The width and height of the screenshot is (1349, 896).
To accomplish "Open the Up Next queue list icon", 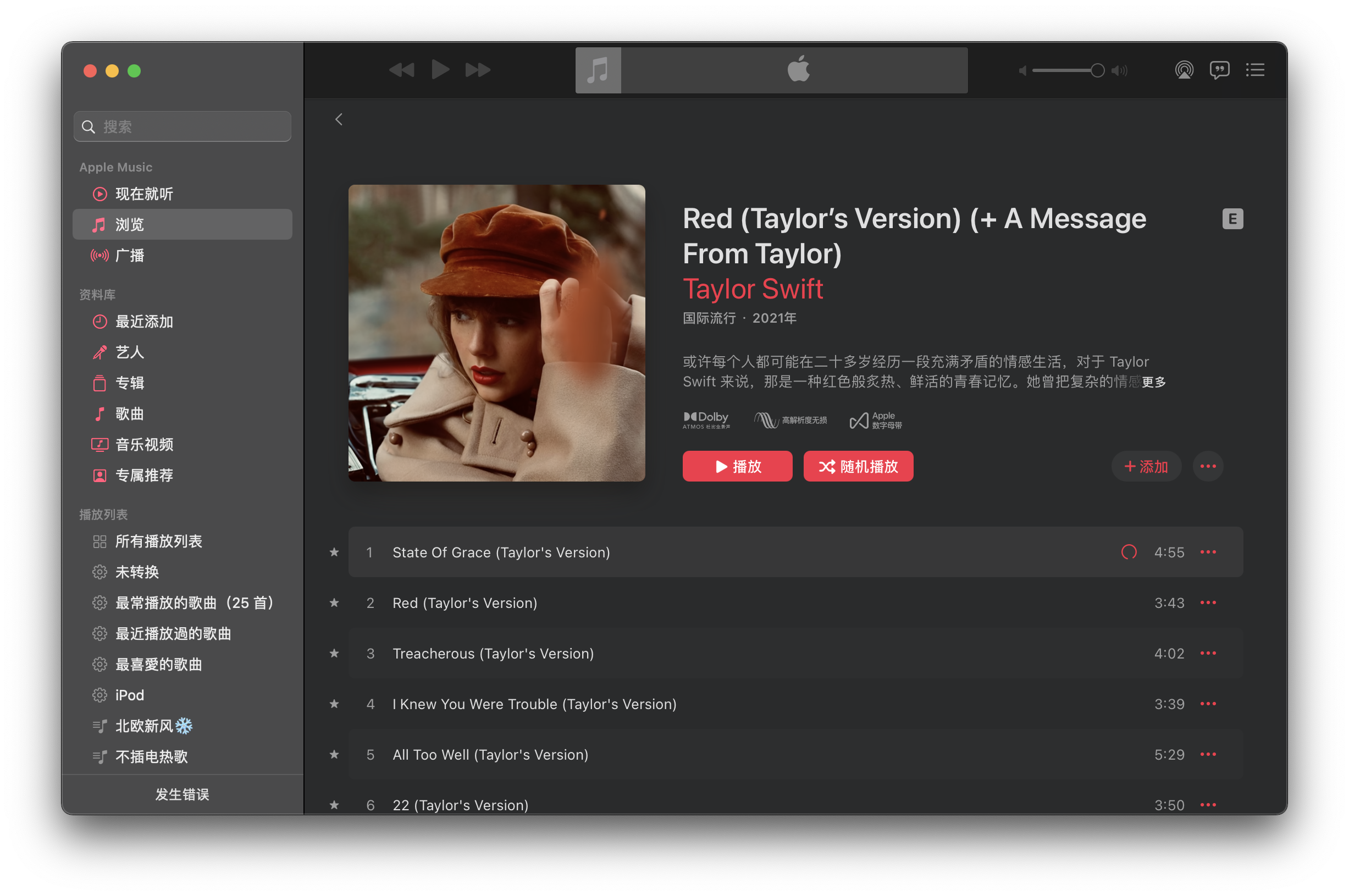I will point(1255,70).
